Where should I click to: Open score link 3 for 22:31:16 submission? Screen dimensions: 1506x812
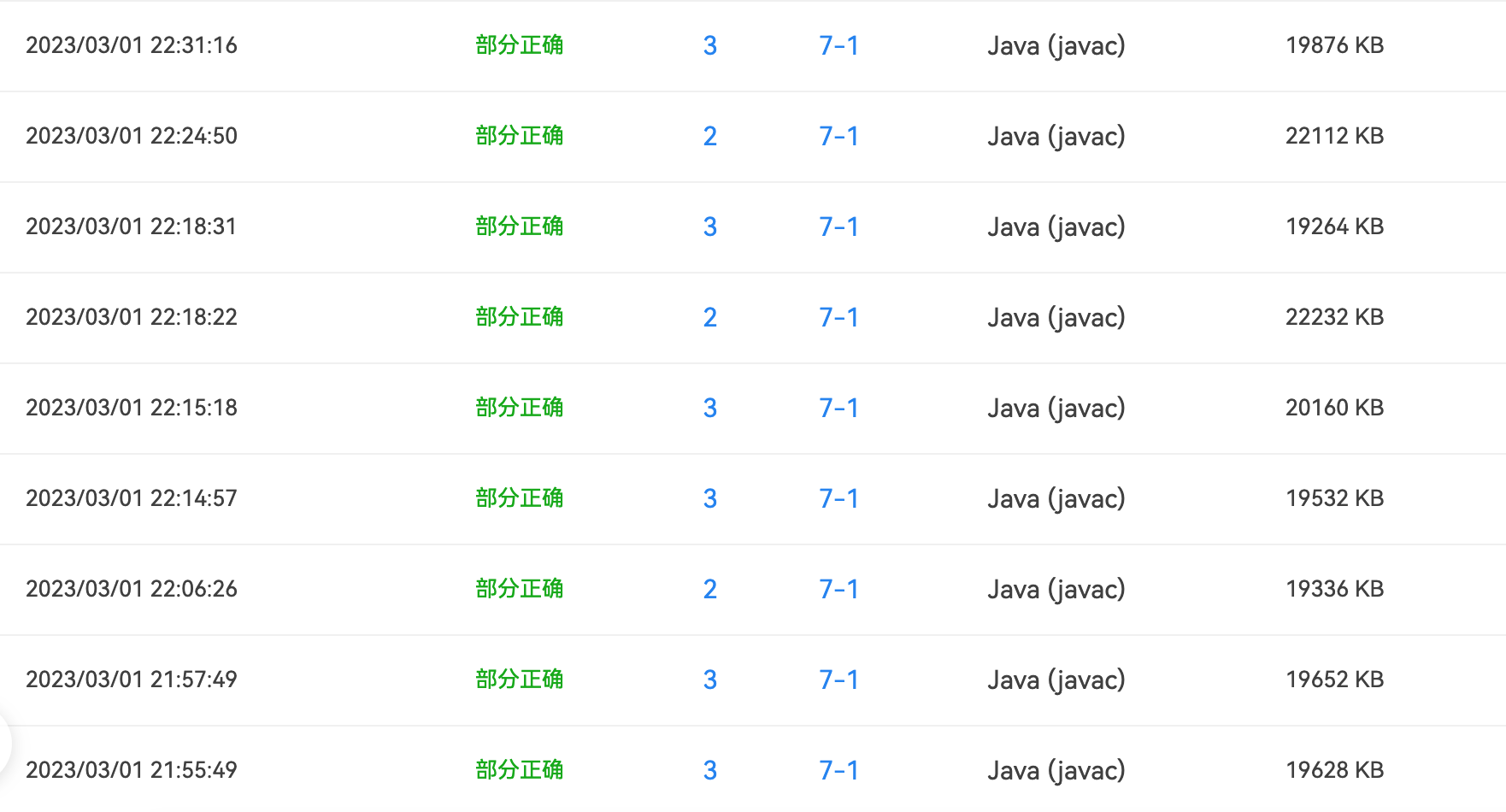710,45
